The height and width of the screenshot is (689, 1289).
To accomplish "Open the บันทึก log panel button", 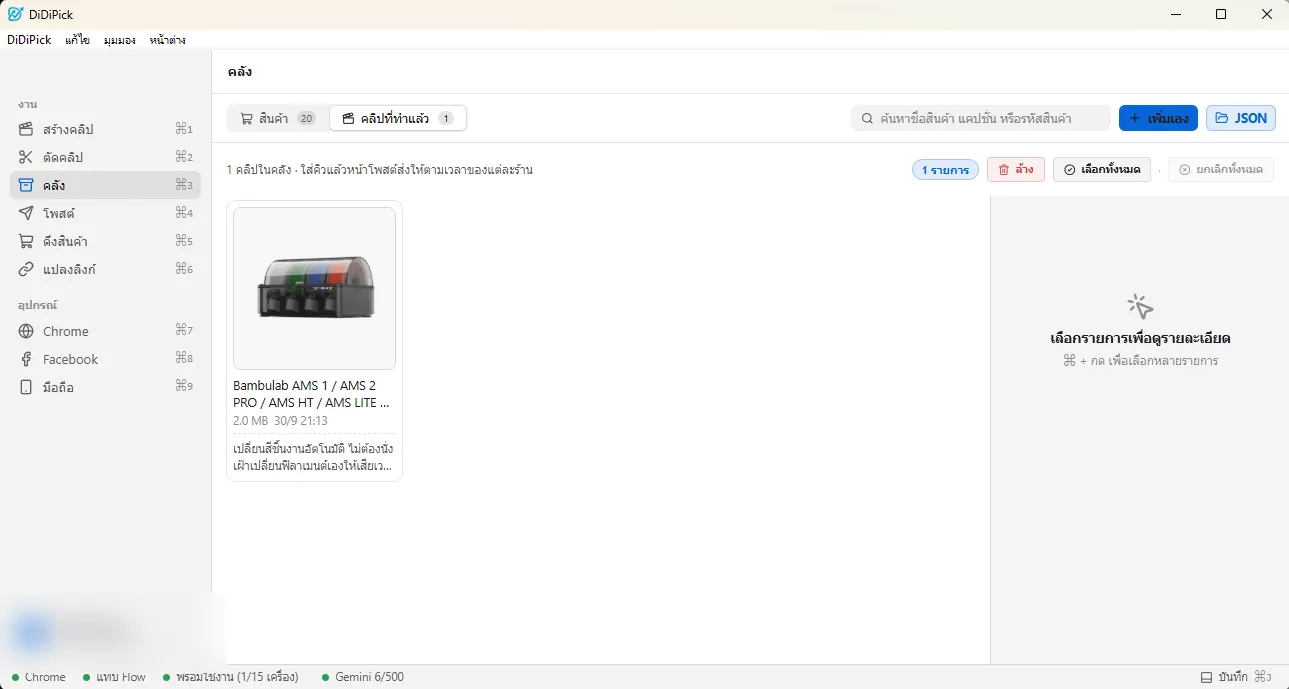I will (x=1236, y=677).
